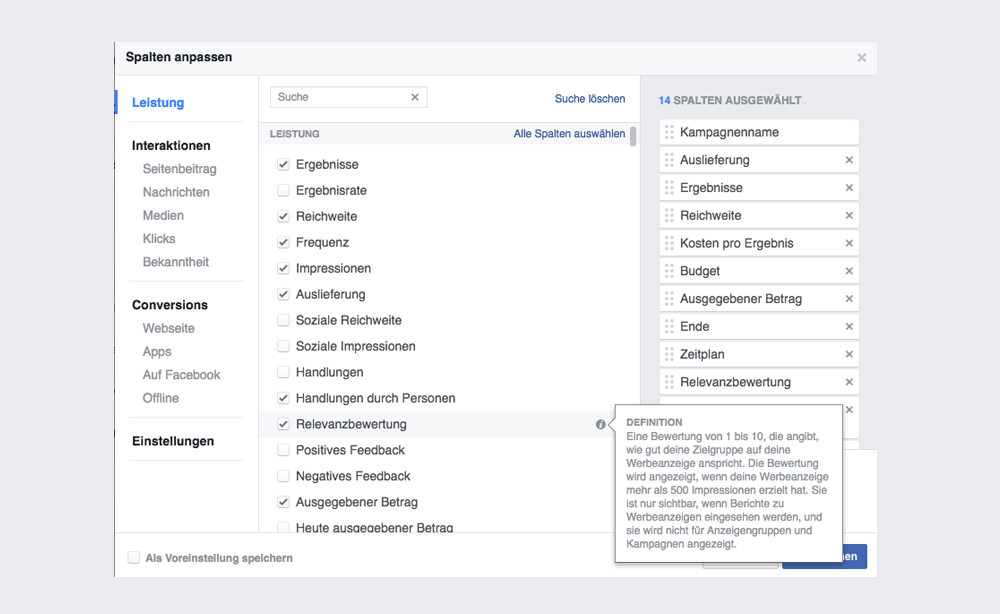Open the Conversions category
Image resolution: width=1000 pixels, height=614 pixels.
[170, 305]
